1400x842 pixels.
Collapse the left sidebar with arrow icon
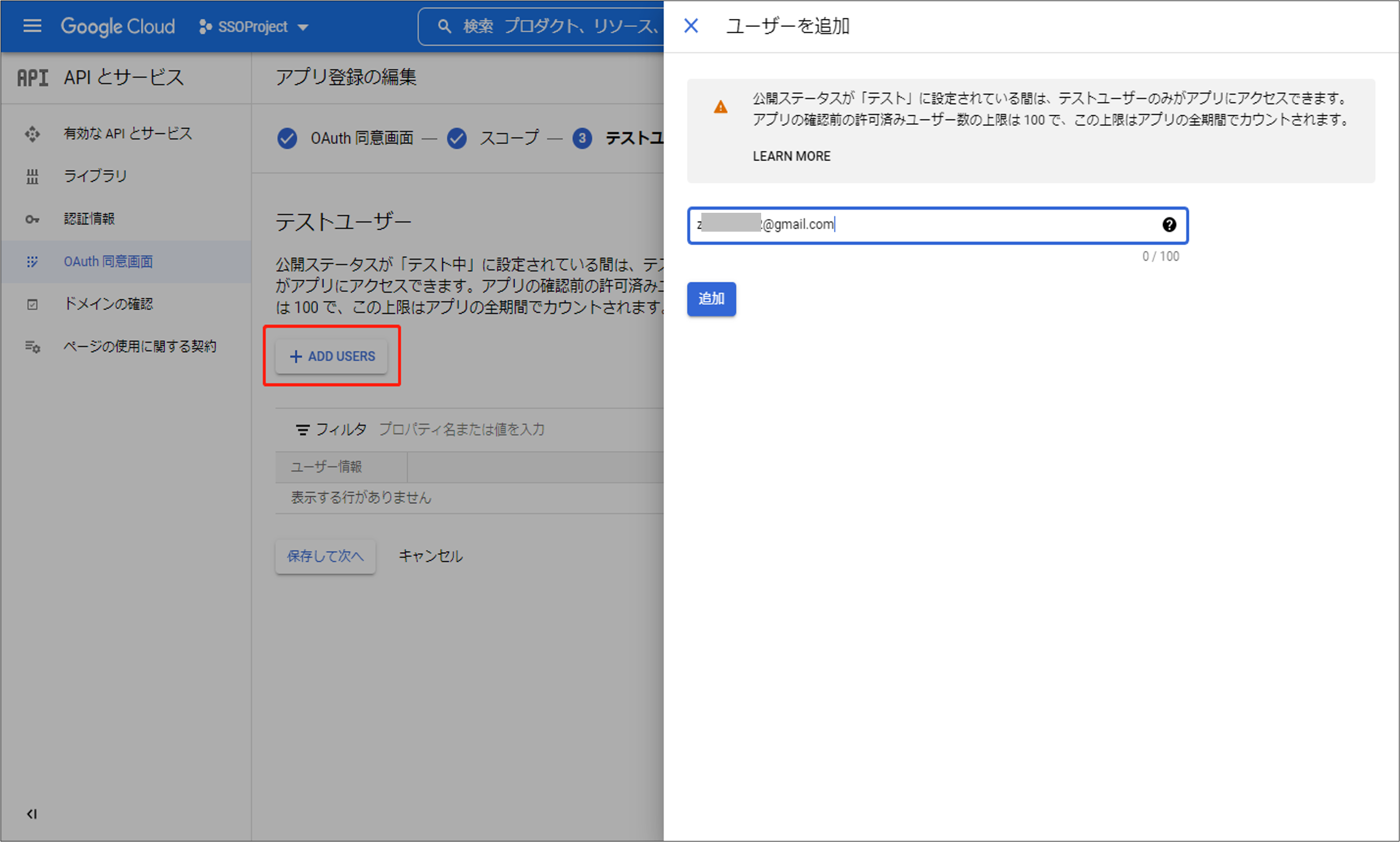pyautogui.click(x=32, y=814)
